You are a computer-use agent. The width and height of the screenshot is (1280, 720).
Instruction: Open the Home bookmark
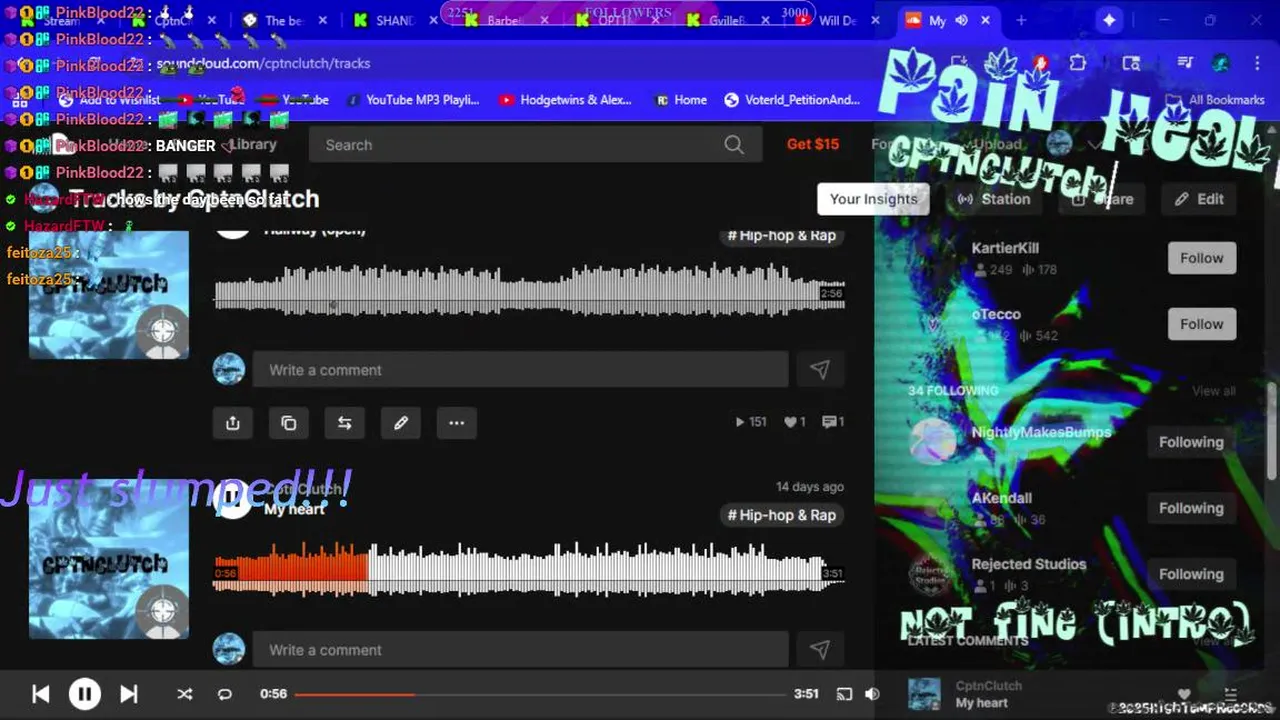point(681,100)
